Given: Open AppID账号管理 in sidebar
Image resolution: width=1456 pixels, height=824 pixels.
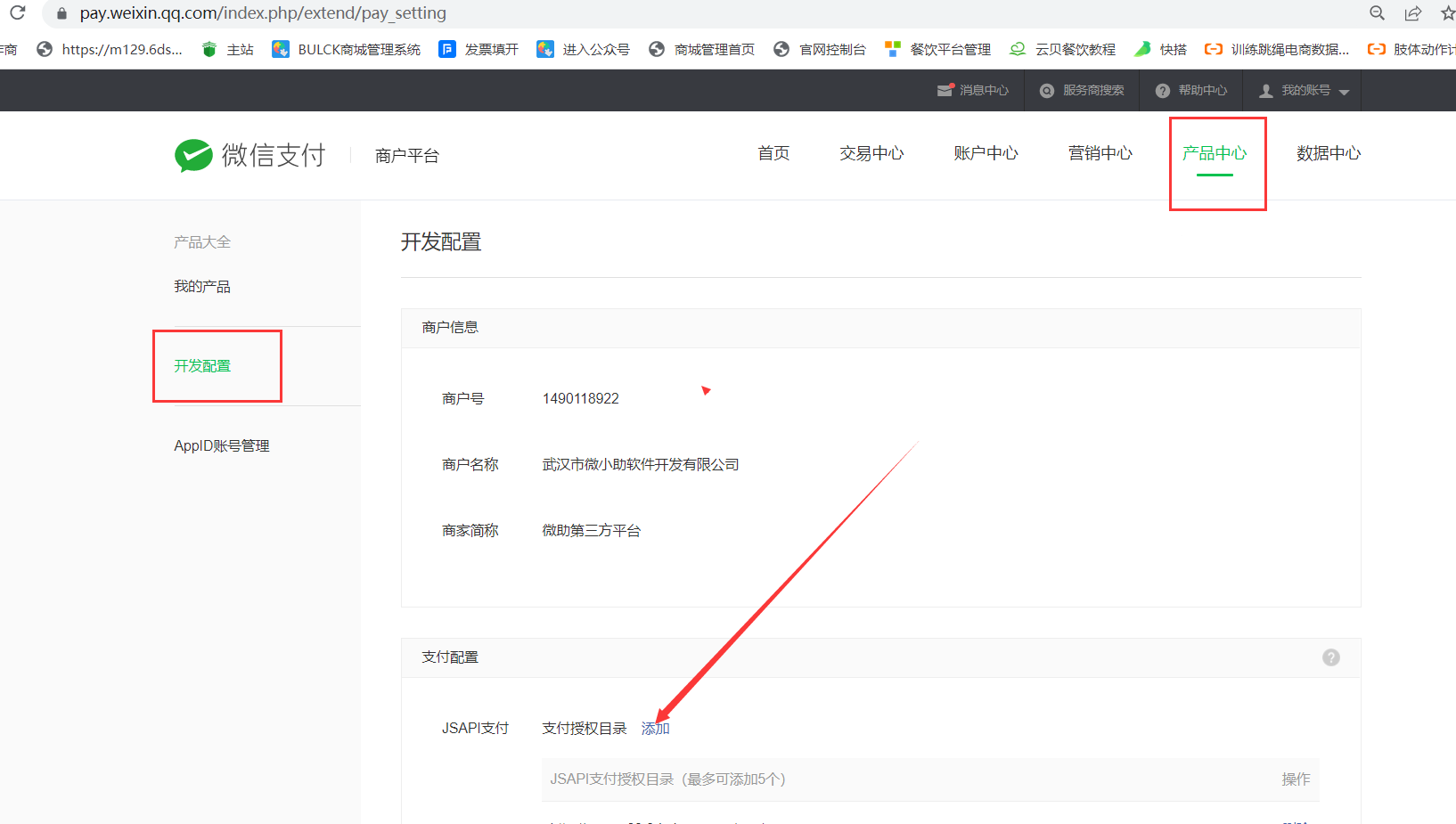Looking at the screenshot, I should 222,445.
